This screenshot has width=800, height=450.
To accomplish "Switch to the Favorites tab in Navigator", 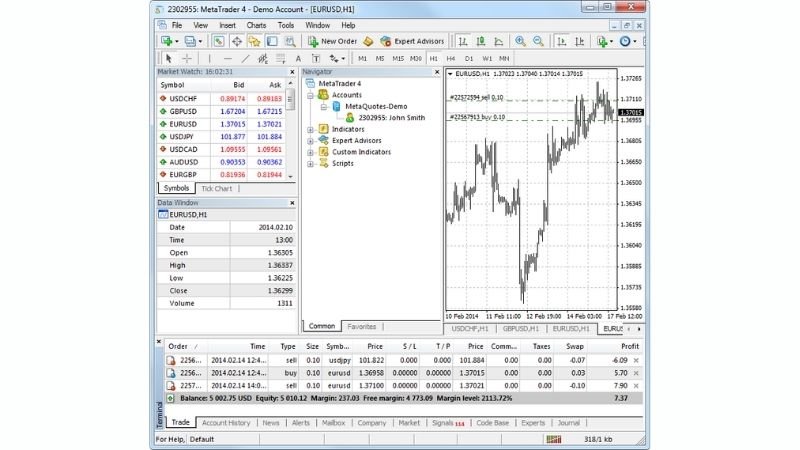I will 361,327.
